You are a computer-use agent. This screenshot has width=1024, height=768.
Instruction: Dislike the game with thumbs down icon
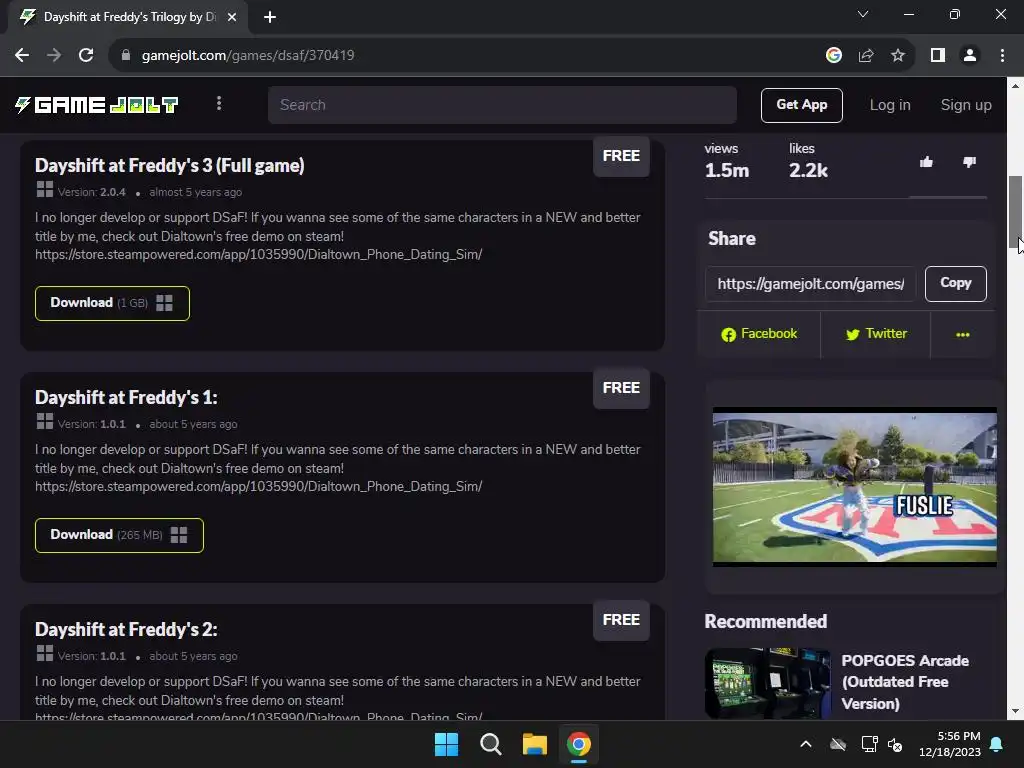[x=969, y=162]
